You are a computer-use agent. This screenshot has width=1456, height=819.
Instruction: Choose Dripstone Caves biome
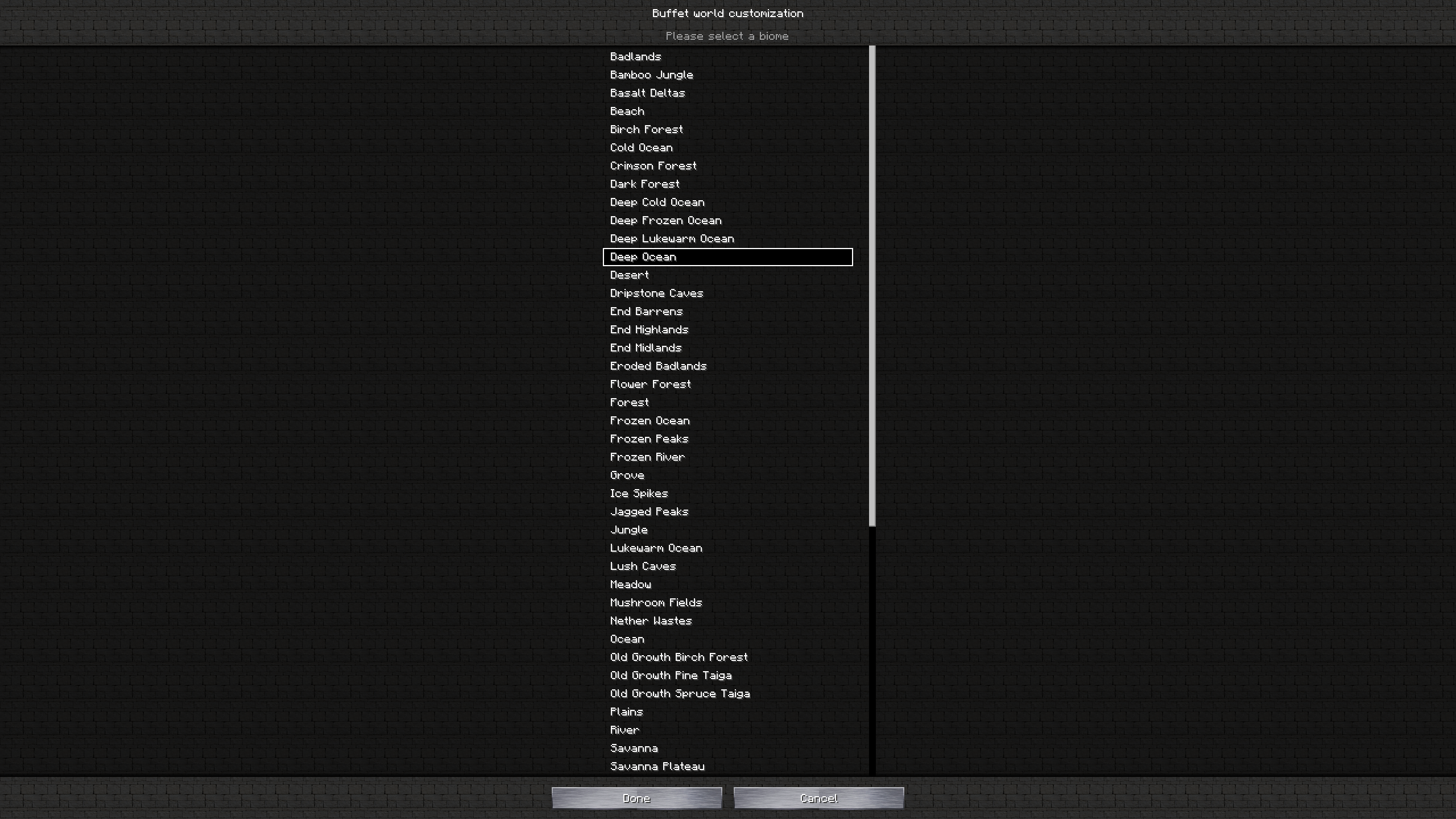(727, 293)
